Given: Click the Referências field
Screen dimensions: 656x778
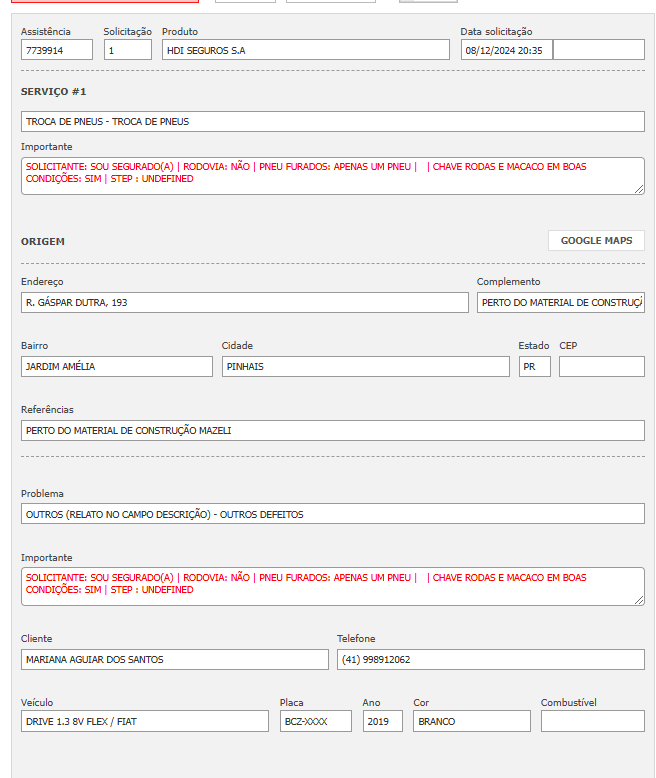Looking at the screenshot, I should coord(332,431).
